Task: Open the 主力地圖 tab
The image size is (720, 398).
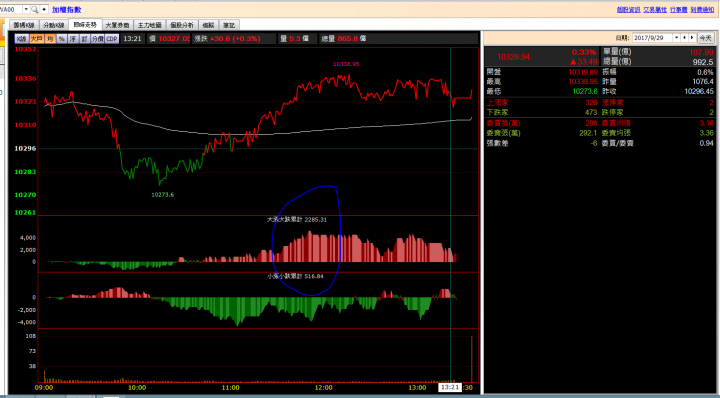Action: coord(150,25)
